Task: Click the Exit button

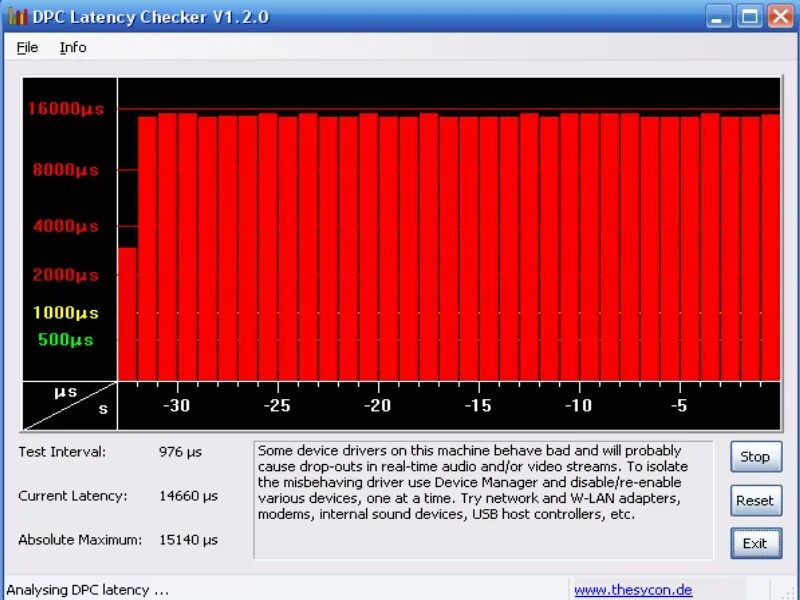Action: click(756, 543)
